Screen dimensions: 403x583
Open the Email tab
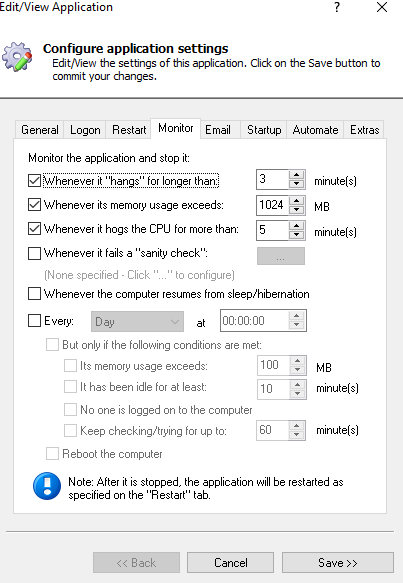pos(218,130)
